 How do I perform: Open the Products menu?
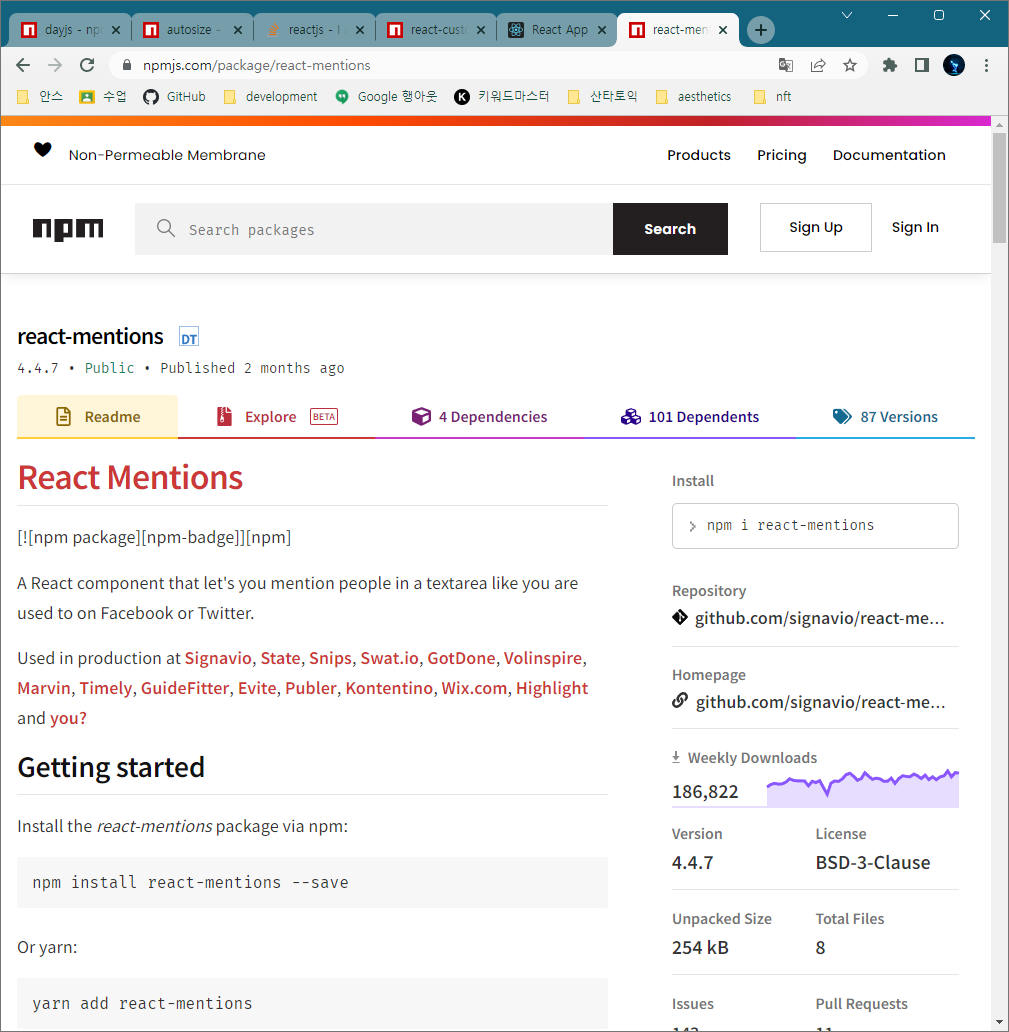pyautogui.click(x=699, y=155)
